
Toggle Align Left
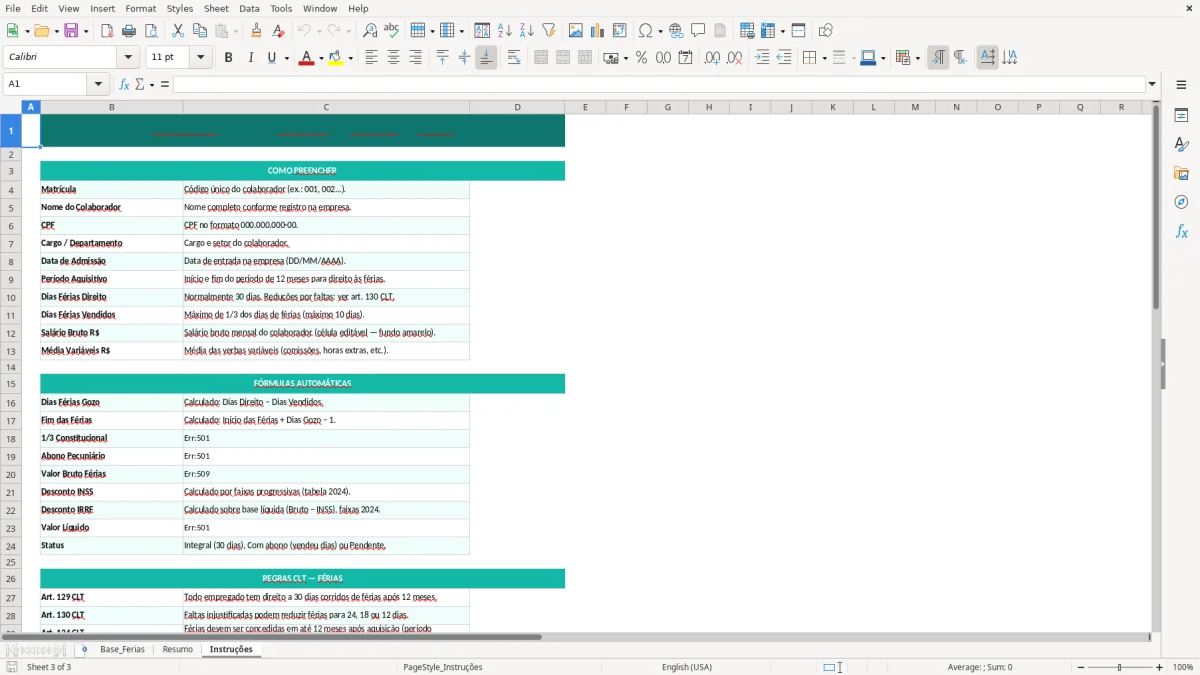pyautogui.click(x=371, y=58)
